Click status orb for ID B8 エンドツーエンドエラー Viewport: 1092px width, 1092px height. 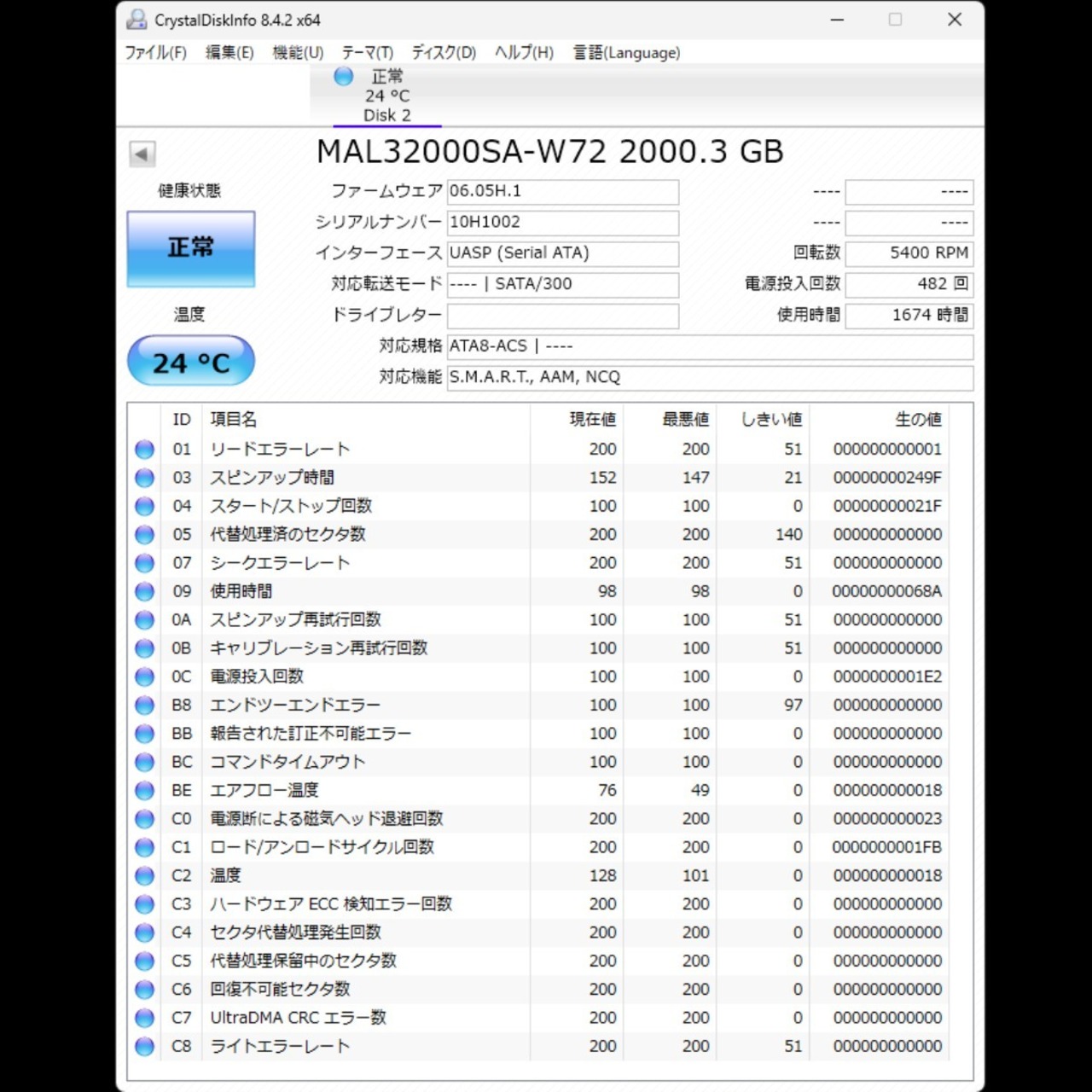pyautogui.click(x=144, y=706)
